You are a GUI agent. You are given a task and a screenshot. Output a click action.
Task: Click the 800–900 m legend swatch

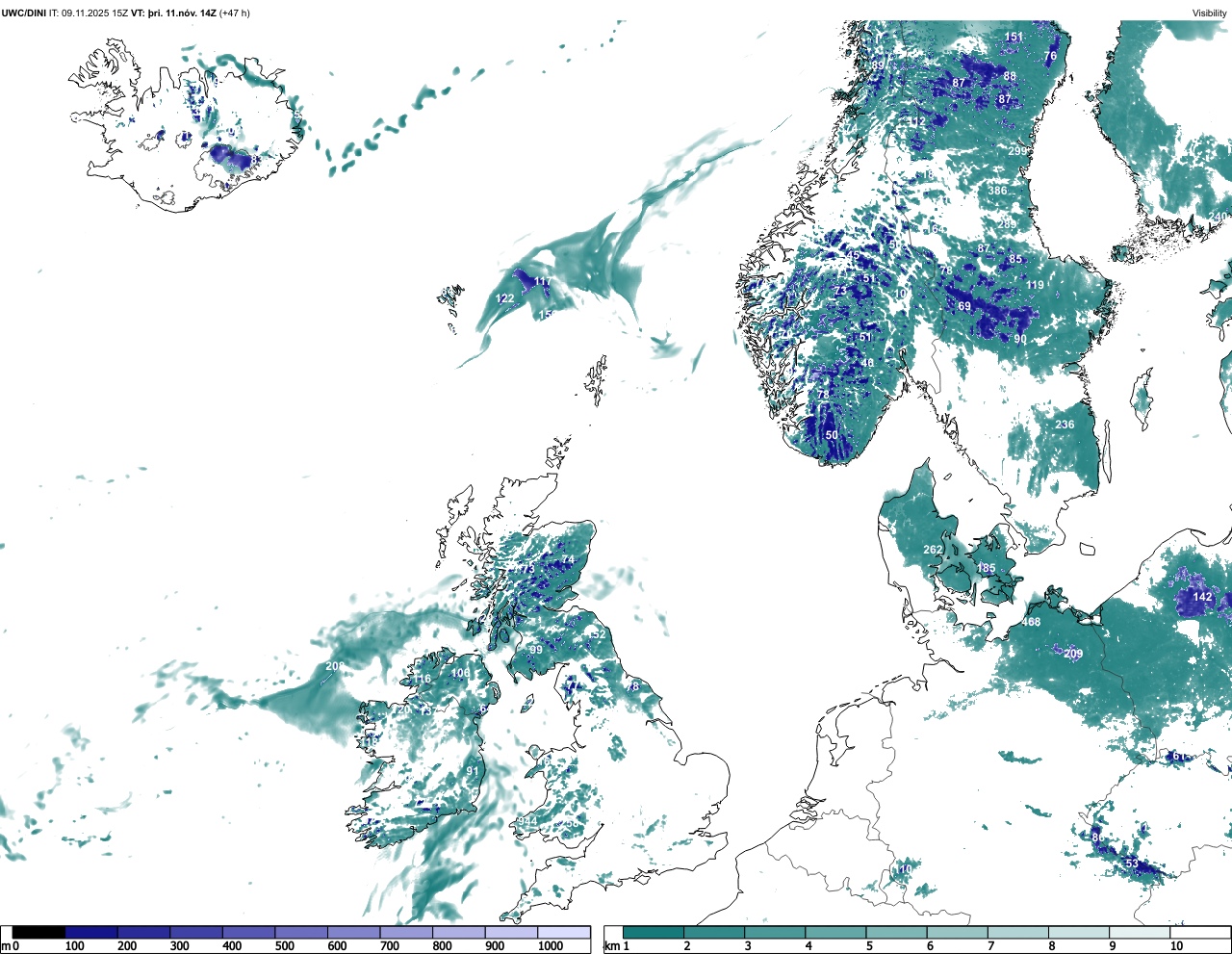tap(459, 932)
